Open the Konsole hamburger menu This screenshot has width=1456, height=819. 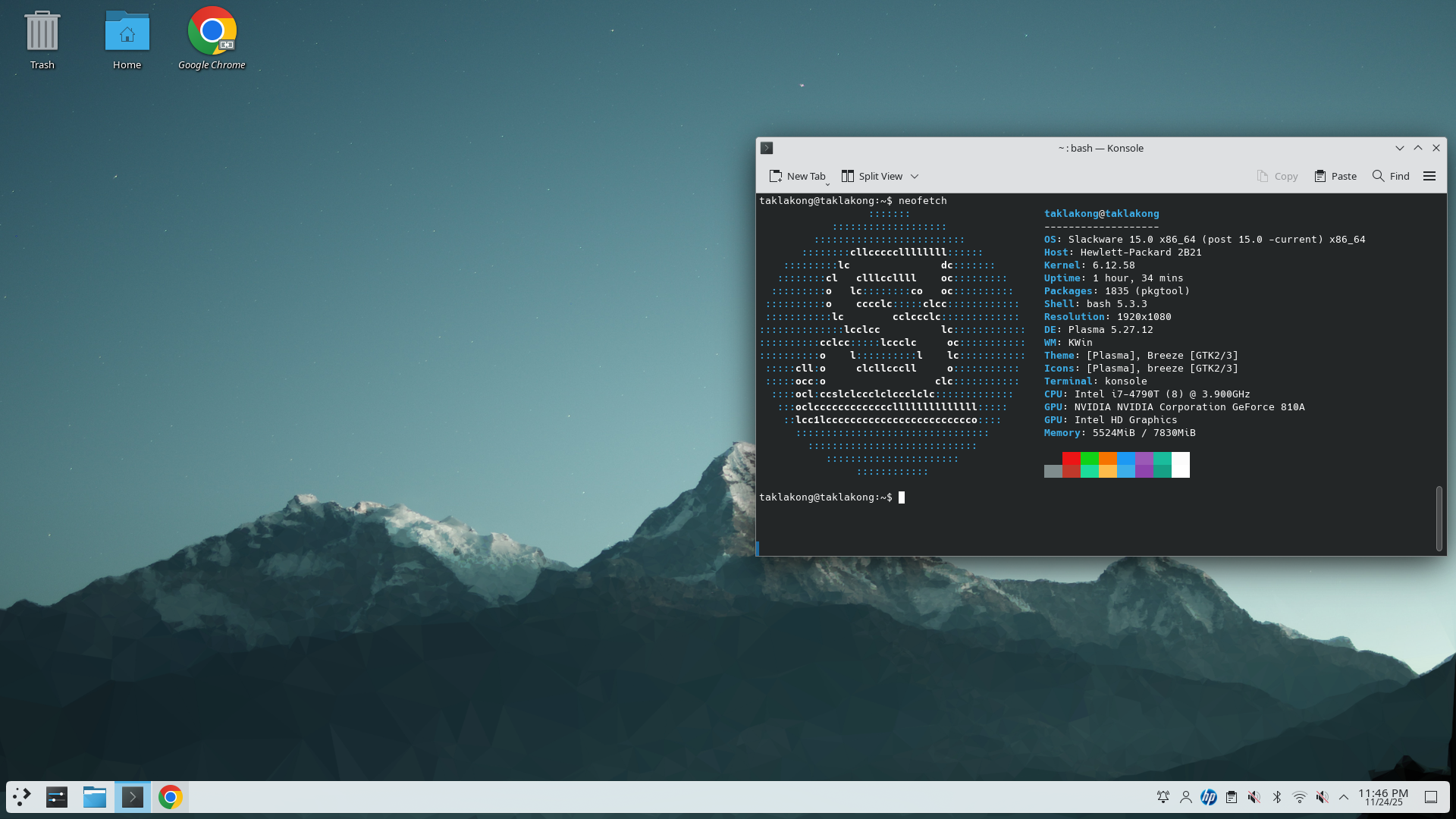pyautogui.click(x=1429, y=176)
